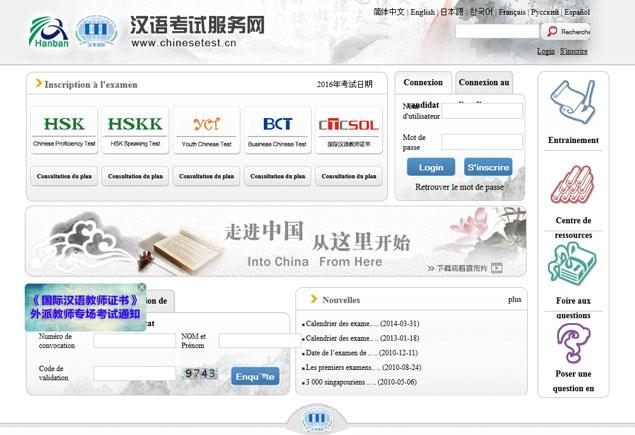Click Consultation du plan under CTCSOL
Screen dimensions: 635x435
point(349,176)
